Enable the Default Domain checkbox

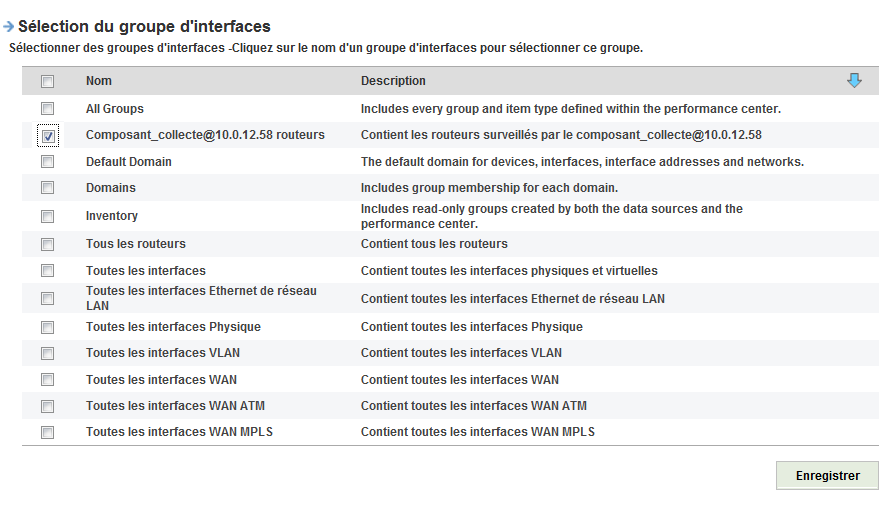point(48,161)
